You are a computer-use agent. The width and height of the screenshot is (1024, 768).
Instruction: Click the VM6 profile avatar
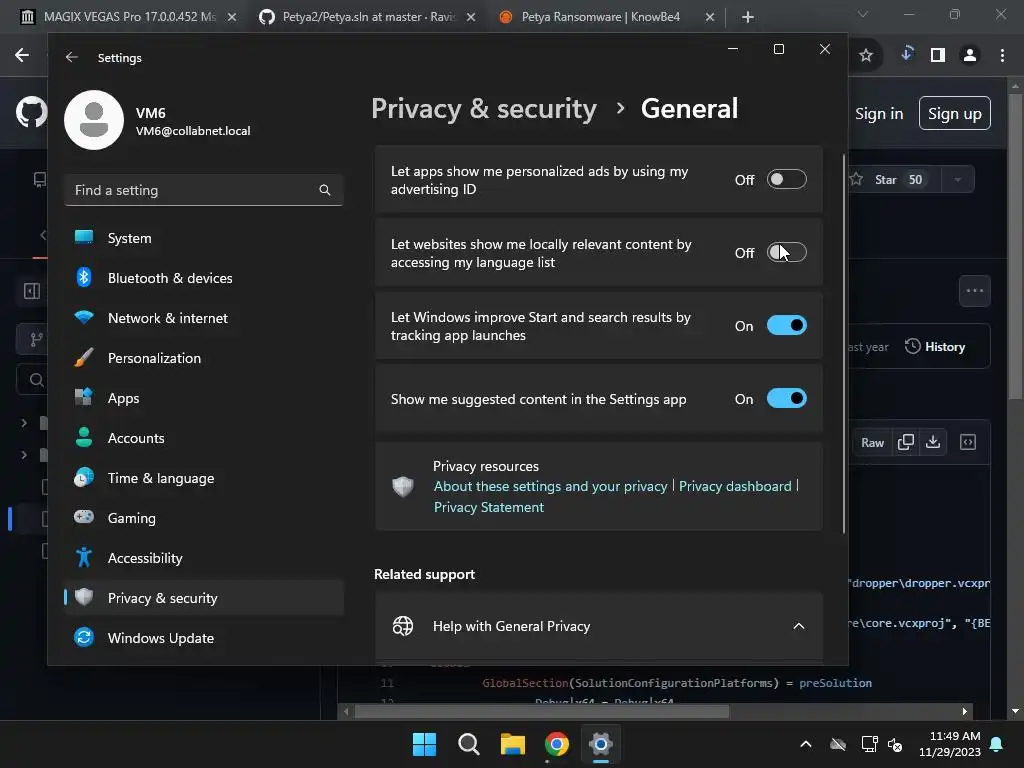94,120
